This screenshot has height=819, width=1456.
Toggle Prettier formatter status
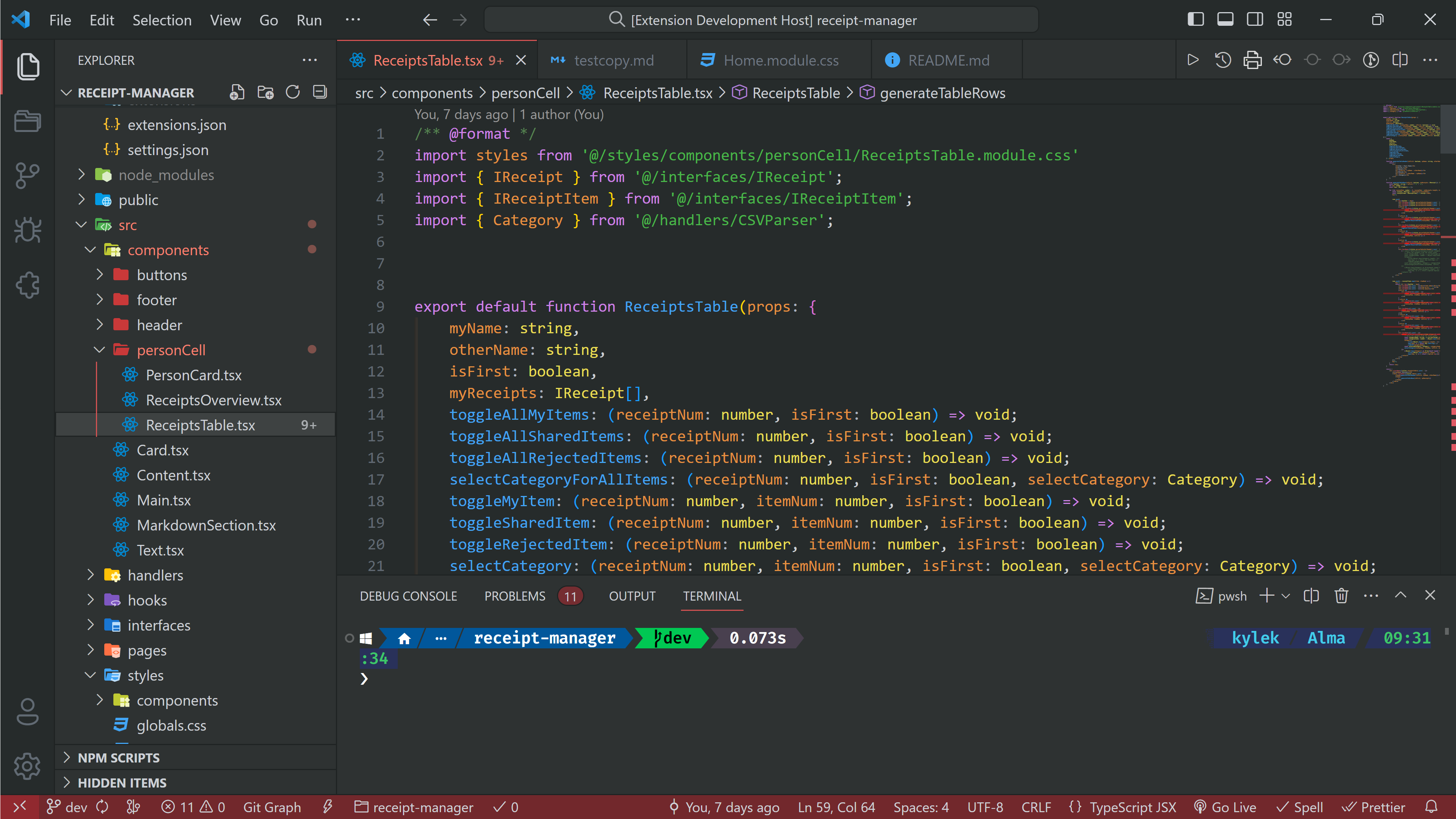(x=1373, y=807)
